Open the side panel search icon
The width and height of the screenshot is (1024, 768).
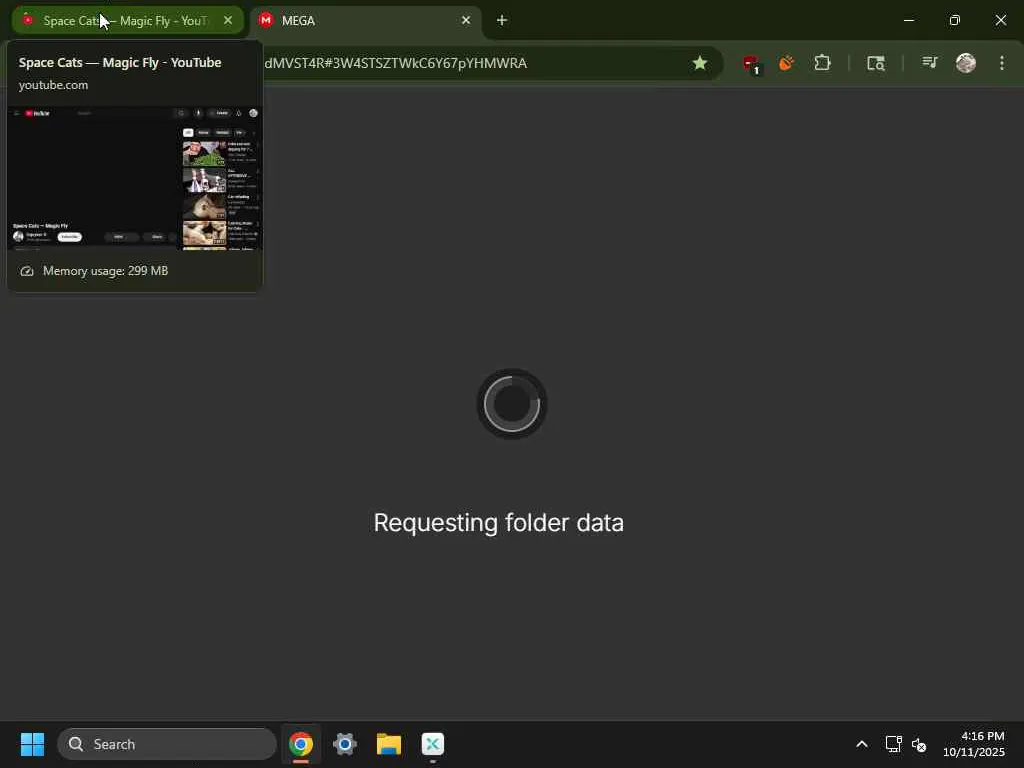pos(876,63)
